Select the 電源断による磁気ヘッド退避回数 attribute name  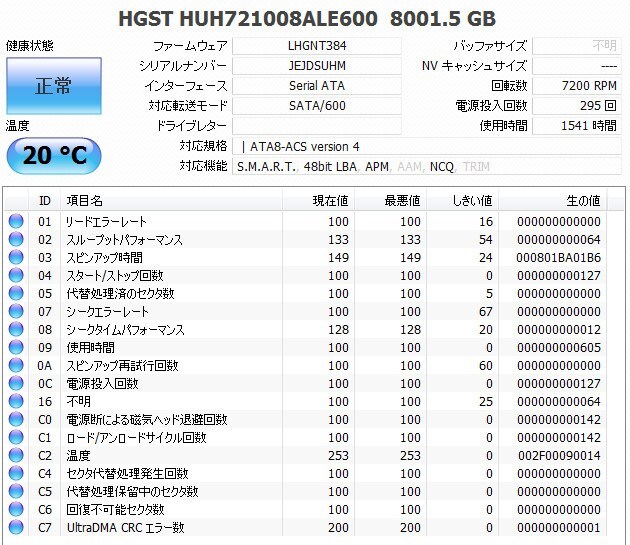pyautogui.click(x=147, y=420)
